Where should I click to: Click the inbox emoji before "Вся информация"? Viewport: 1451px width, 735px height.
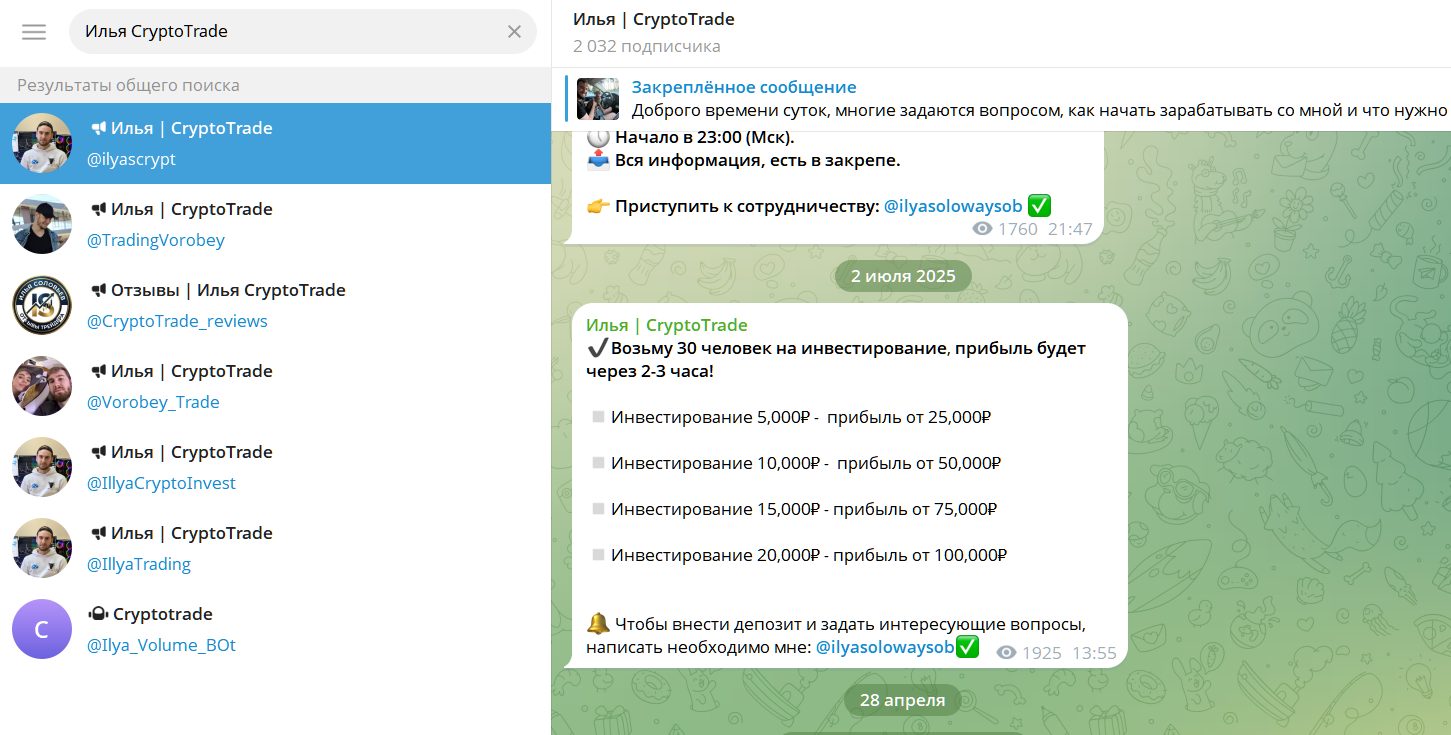pyautogui.click(x=598, y=160)
